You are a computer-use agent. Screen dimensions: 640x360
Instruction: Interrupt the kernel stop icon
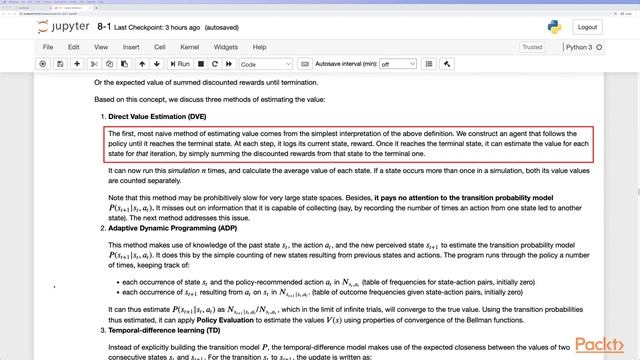[x=201, y=64]
